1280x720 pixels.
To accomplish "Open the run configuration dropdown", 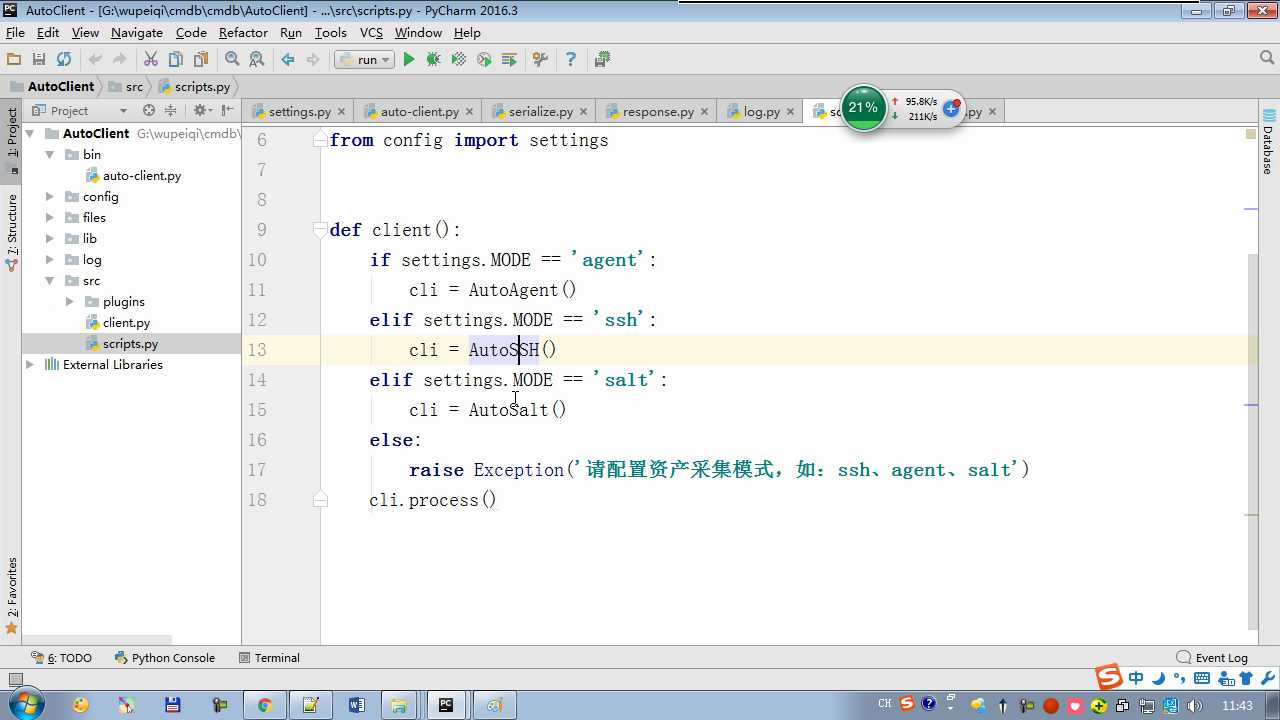I will tap(364, 60).
